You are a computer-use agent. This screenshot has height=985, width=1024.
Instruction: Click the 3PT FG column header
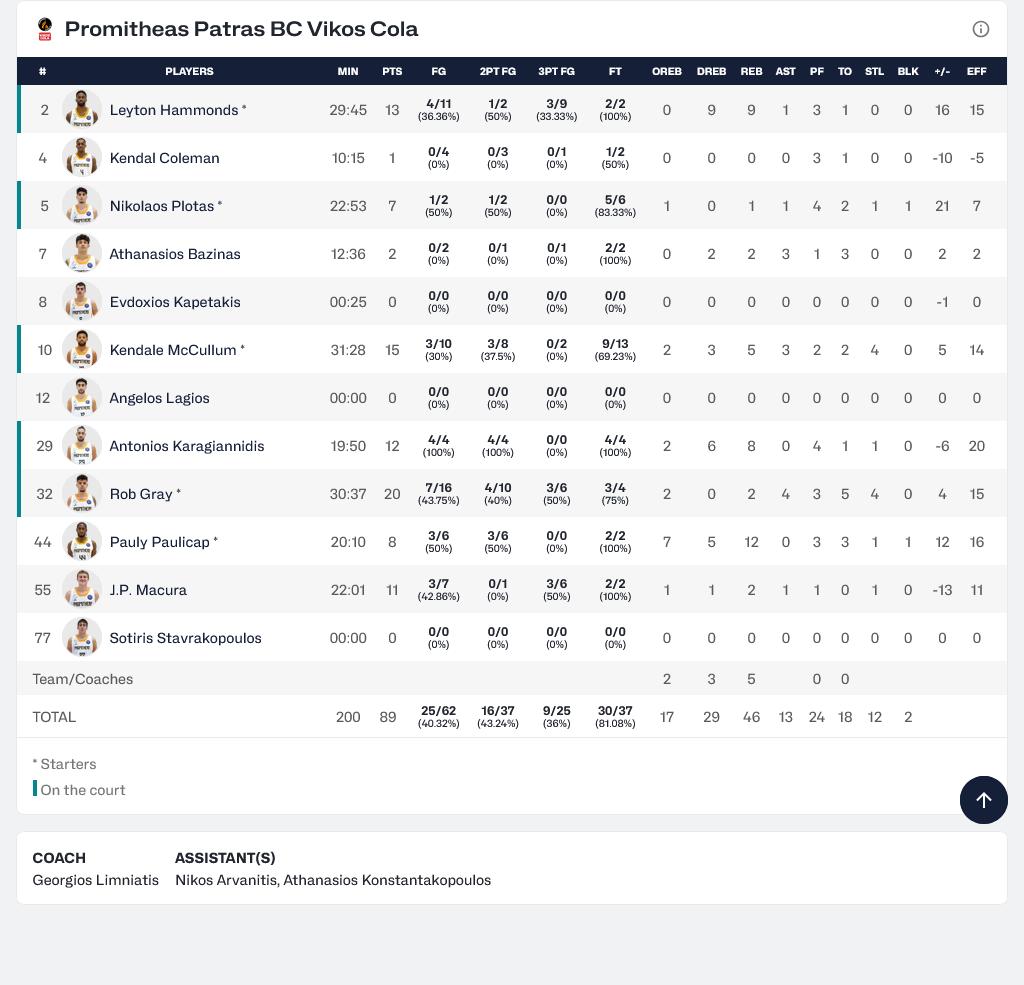[556, 71]
